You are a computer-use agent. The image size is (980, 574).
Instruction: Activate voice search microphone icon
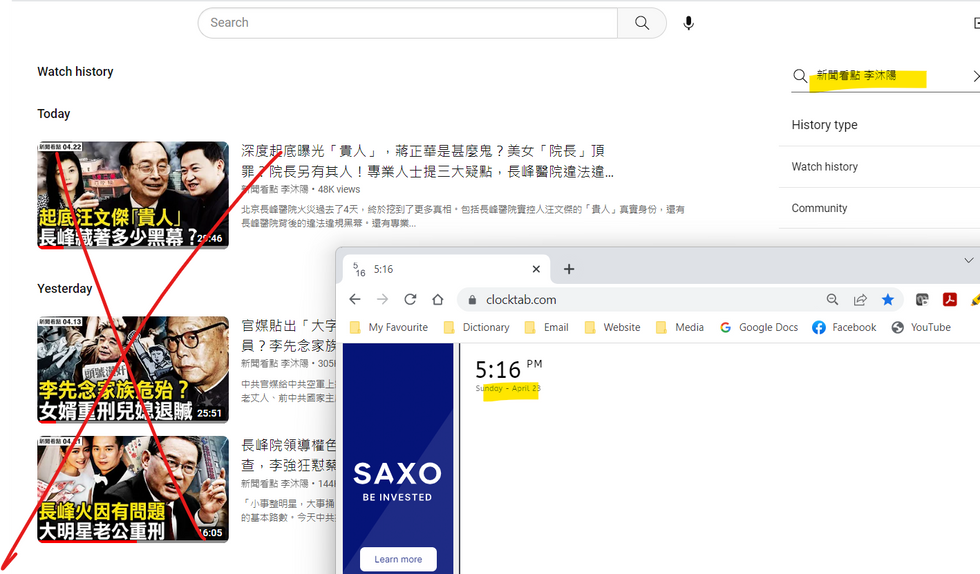[688, 23]
